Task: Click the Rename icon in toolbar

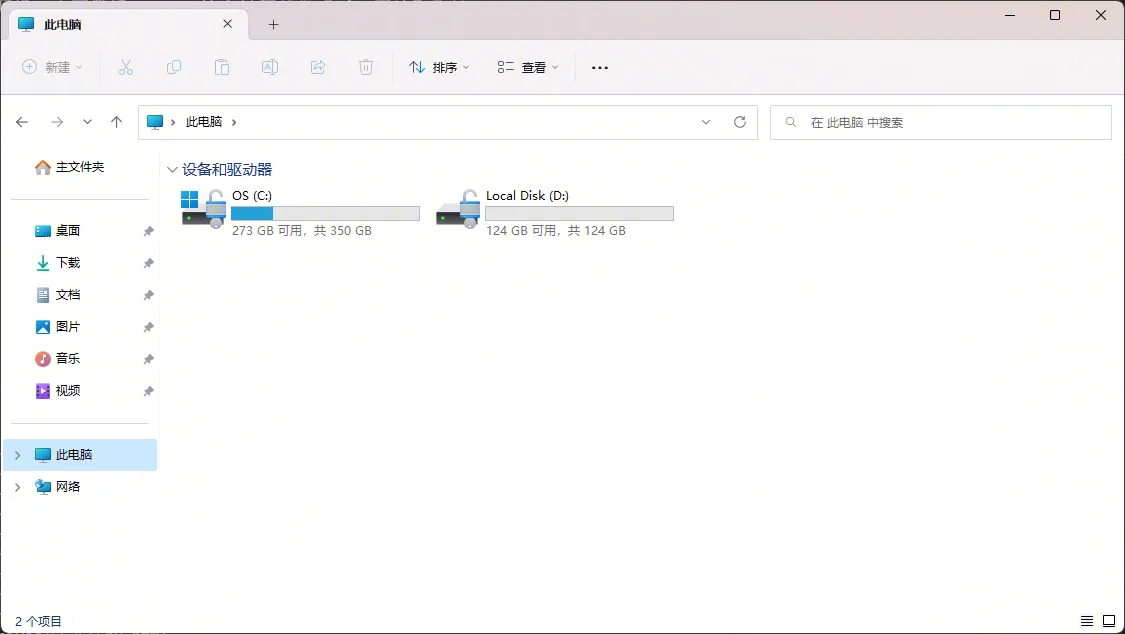Action: click(x=270, y=67)
